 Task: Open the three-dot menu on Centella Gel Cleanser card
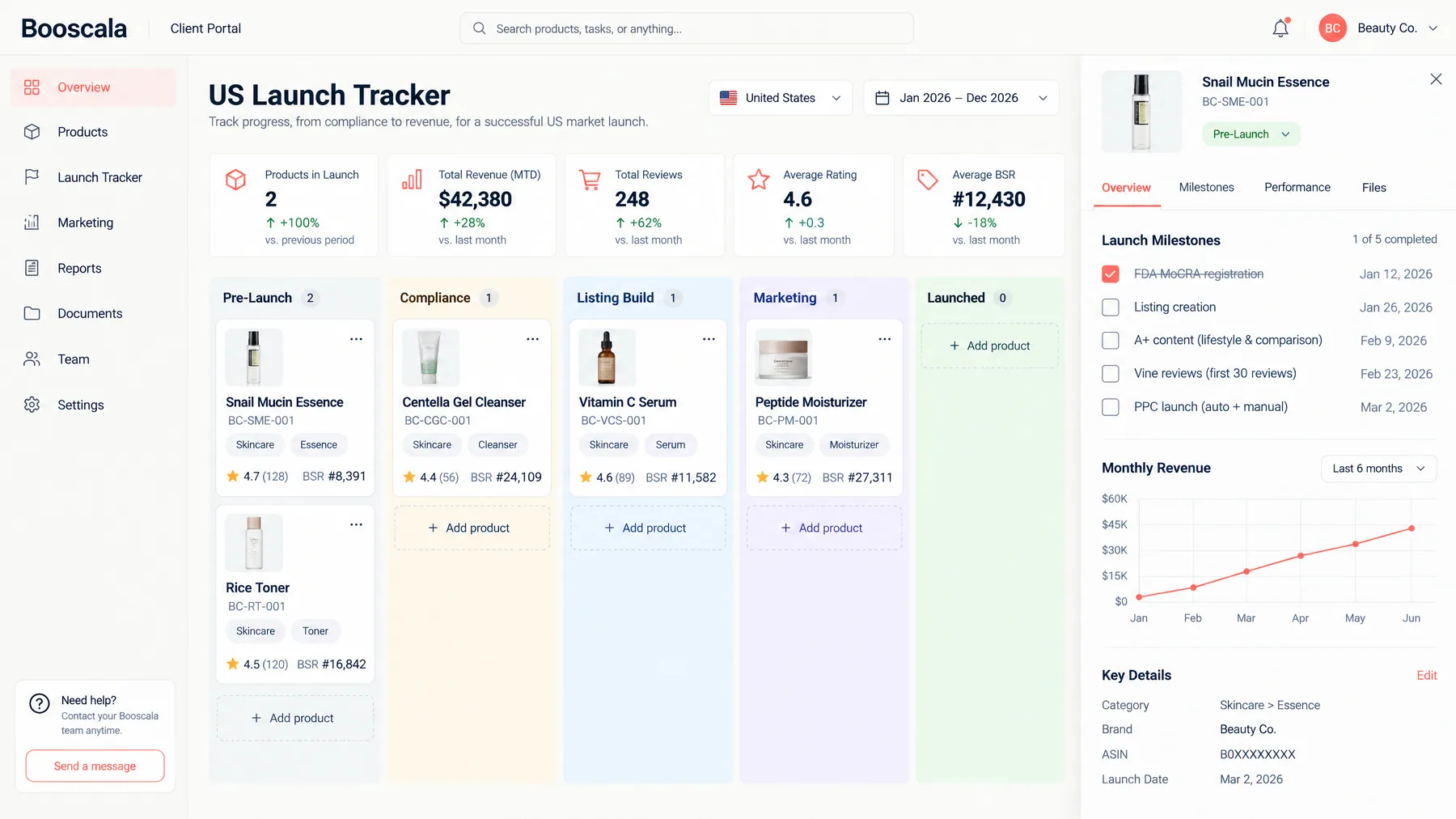[x=532, y=339]
